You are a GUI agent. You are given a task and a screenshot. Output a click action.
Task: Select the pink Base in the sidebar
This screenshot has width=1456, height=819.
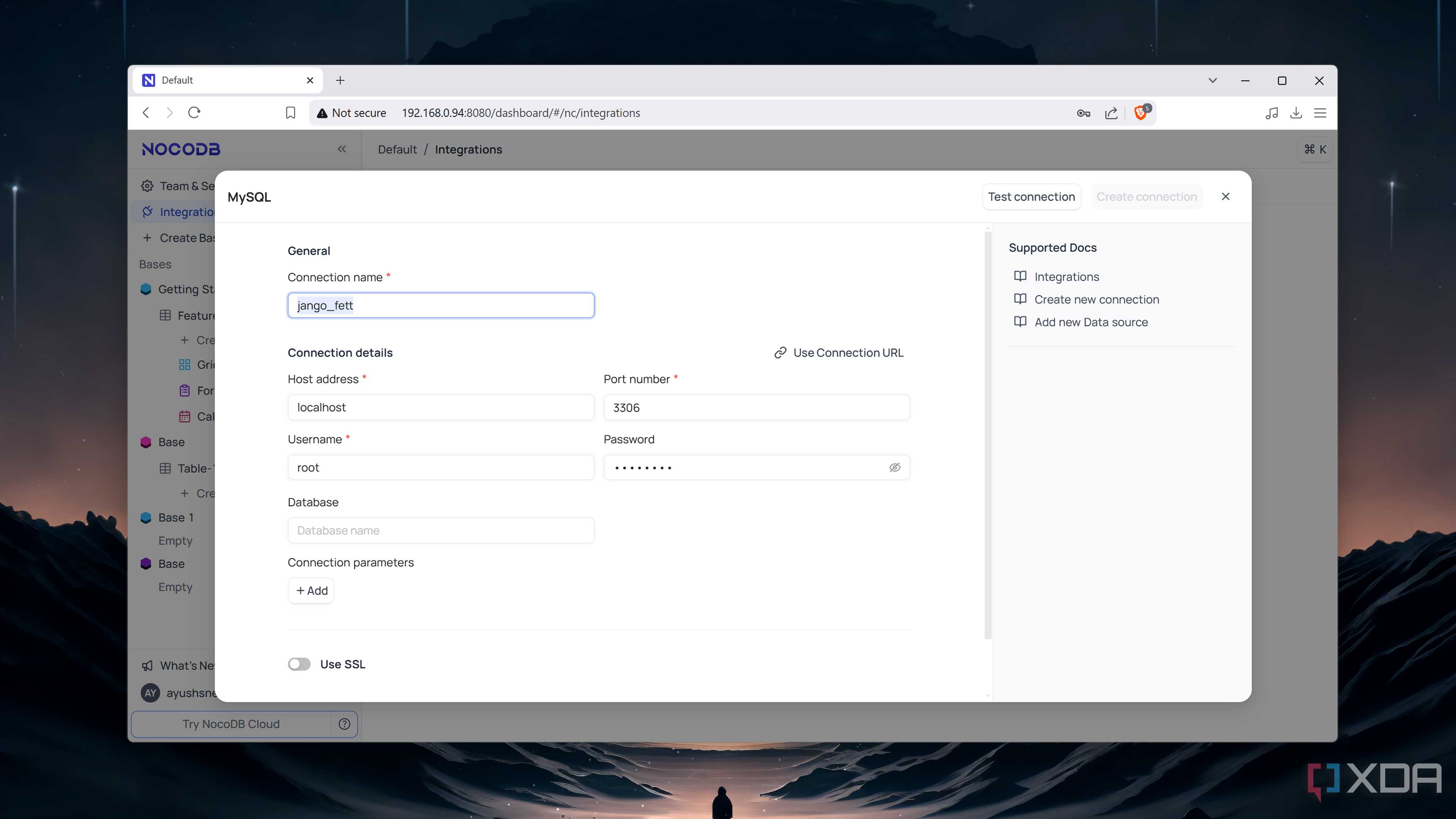coord(163,442)
